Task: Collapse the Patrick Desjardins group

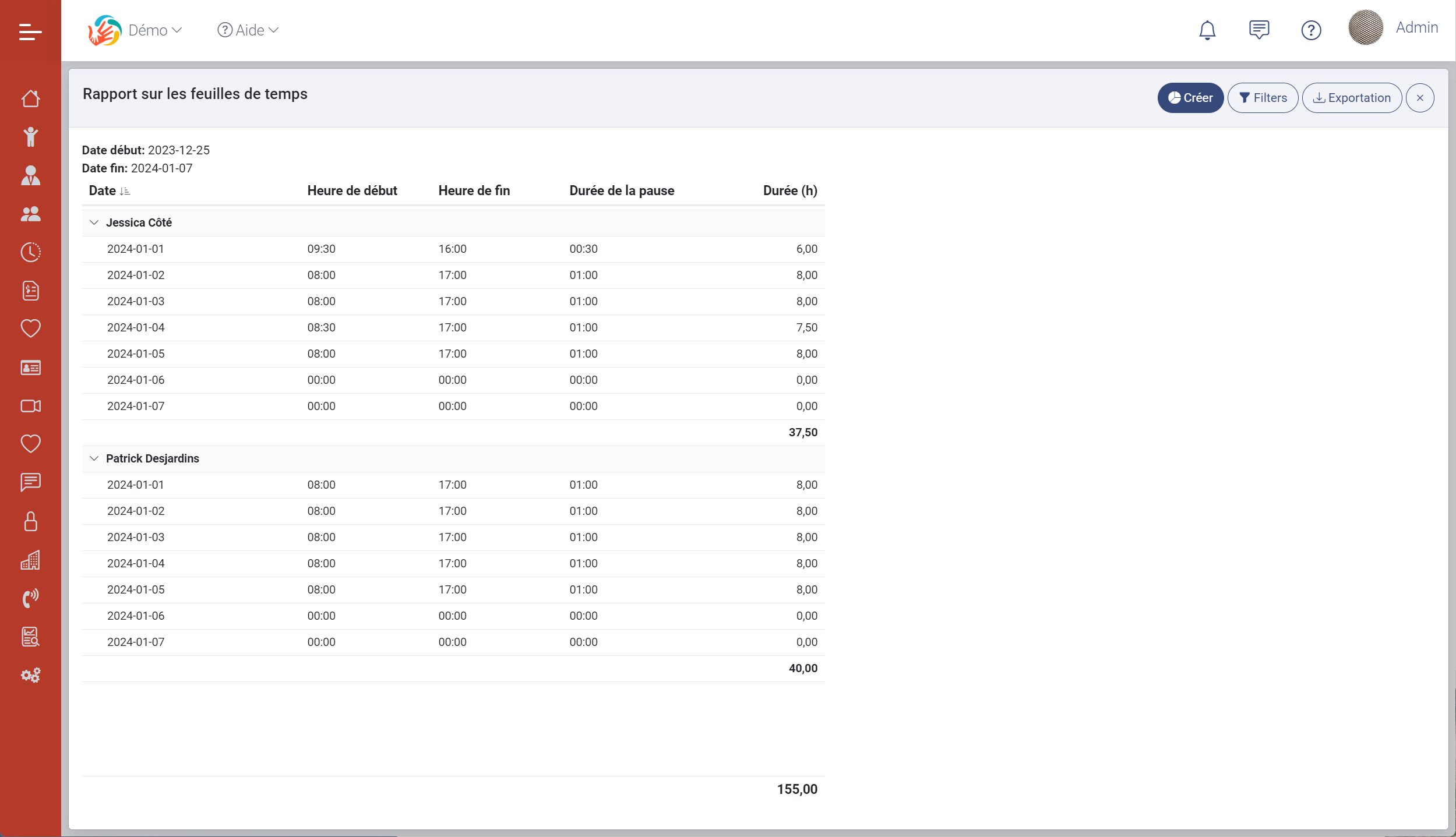Action: pyautogui.click(x=94, y=458)
